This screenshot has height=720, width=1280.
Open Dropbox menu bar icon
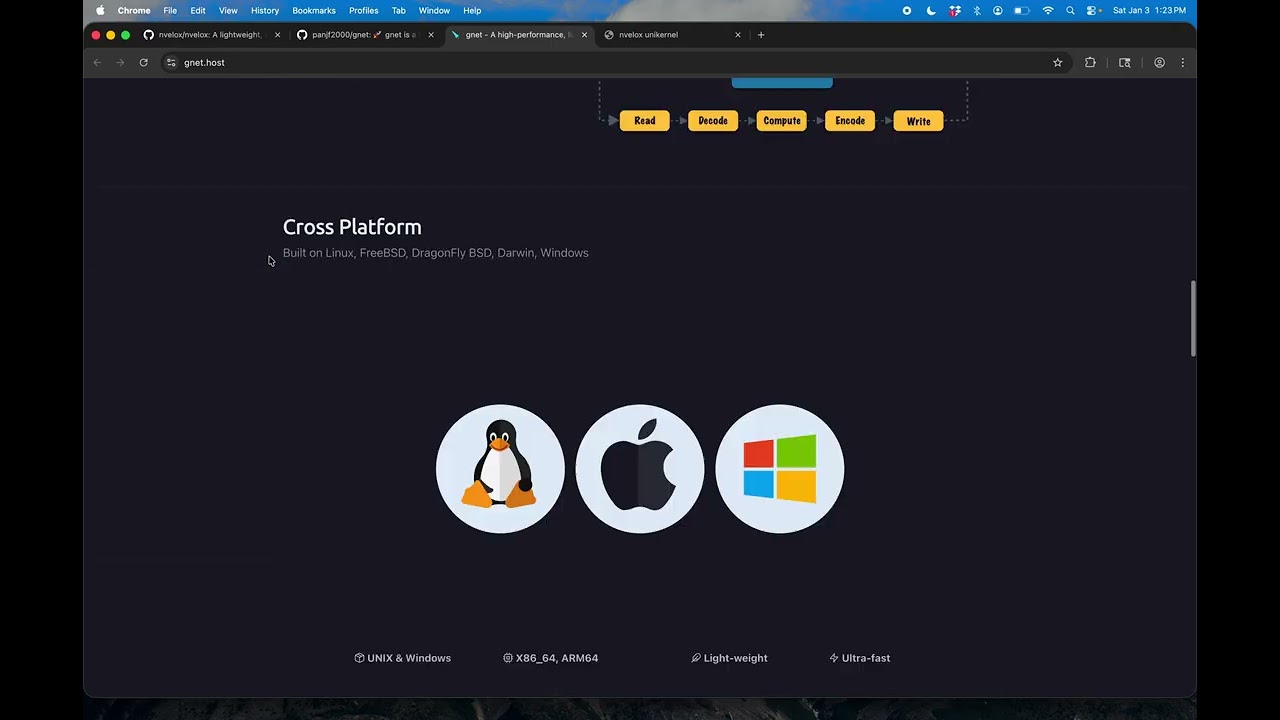tap(955, 10)
